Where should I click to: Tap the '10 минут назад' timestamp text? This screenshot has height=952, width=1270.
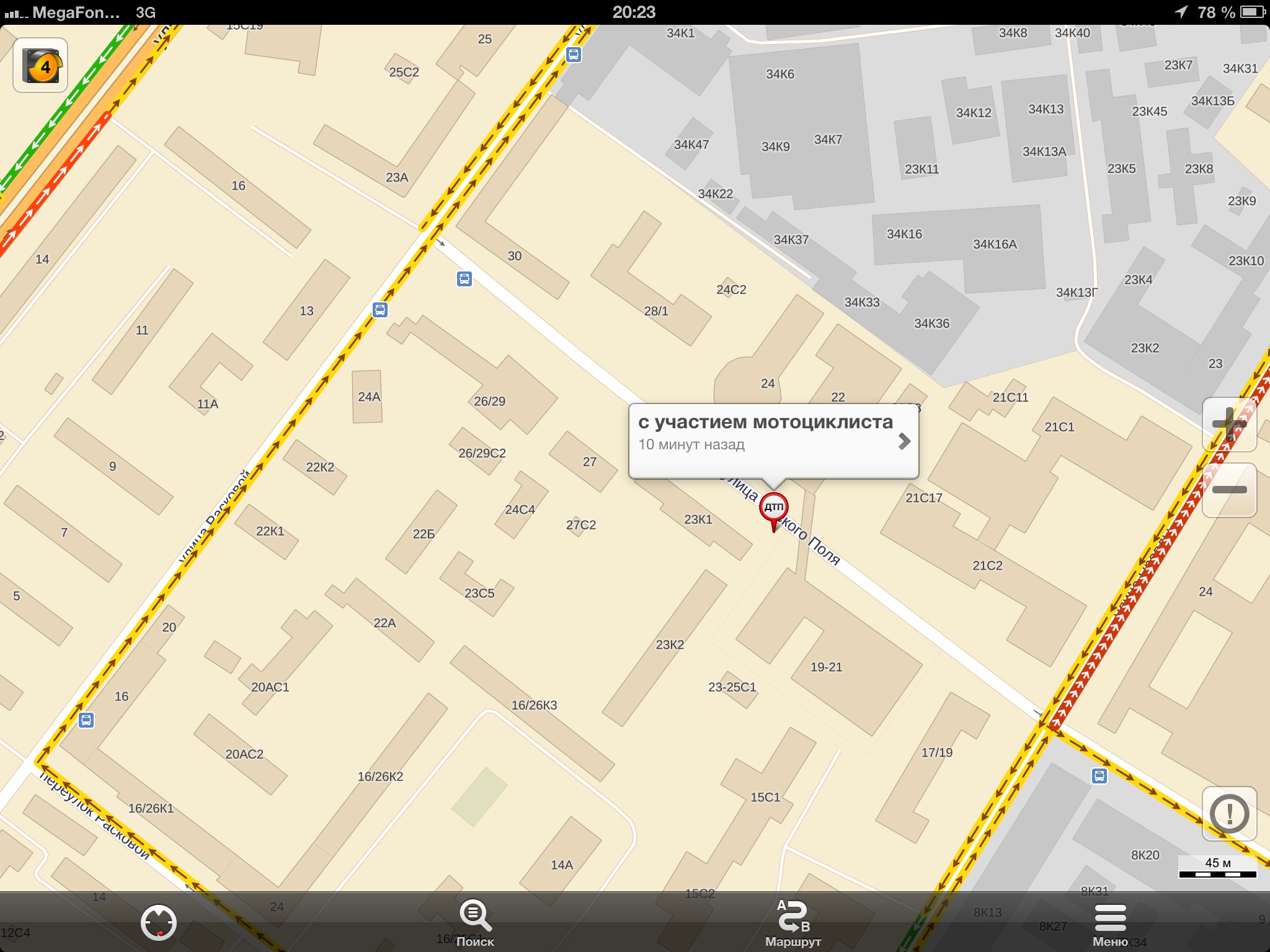click(x=691, y=445)
